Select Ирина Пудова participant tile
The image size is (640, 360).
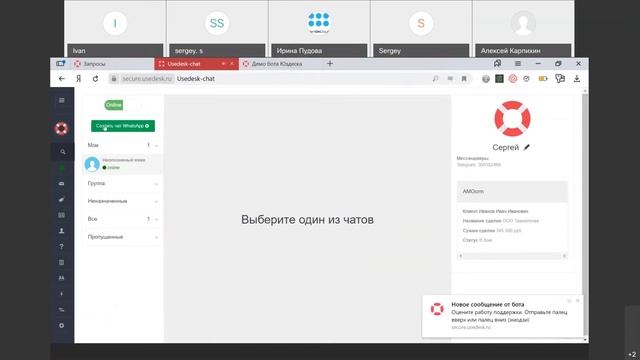[x=319, y=29]
